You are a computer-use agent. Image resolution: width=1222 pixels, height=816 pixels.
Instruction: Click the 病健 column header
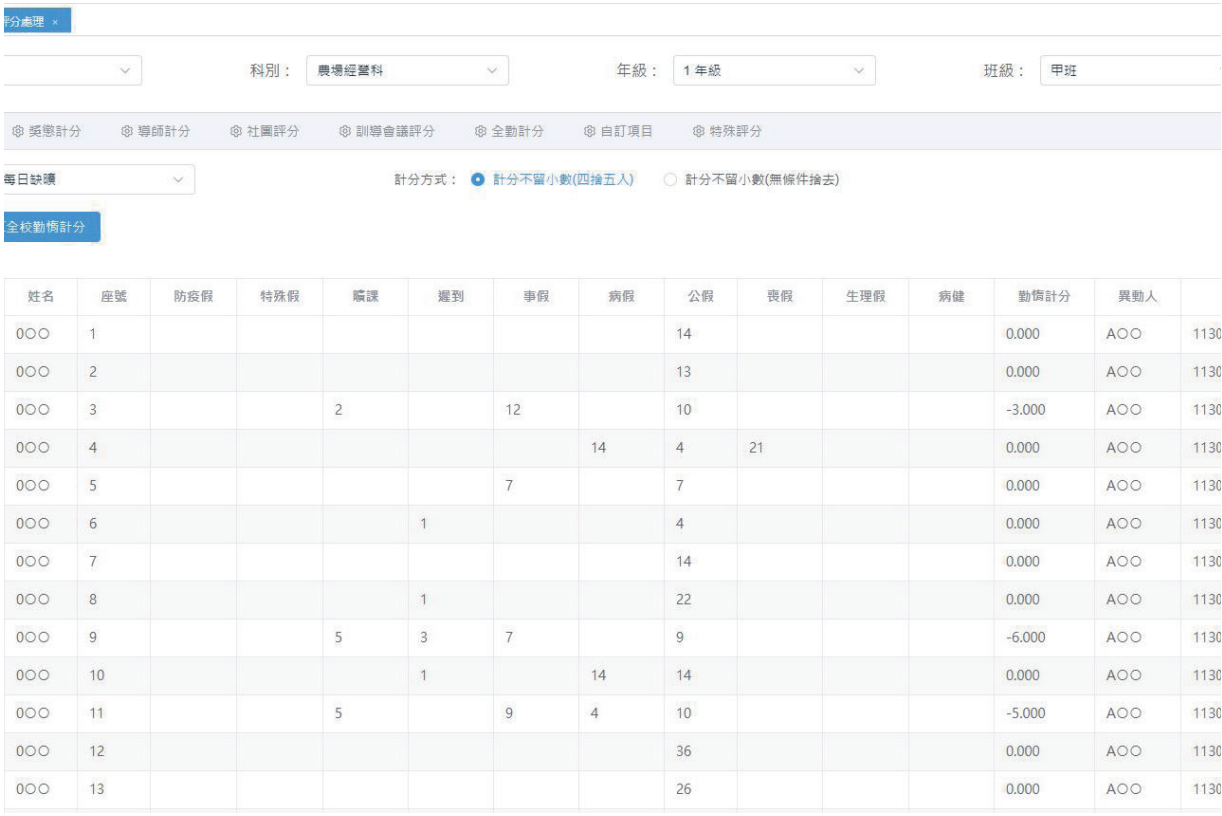[952, 297]
